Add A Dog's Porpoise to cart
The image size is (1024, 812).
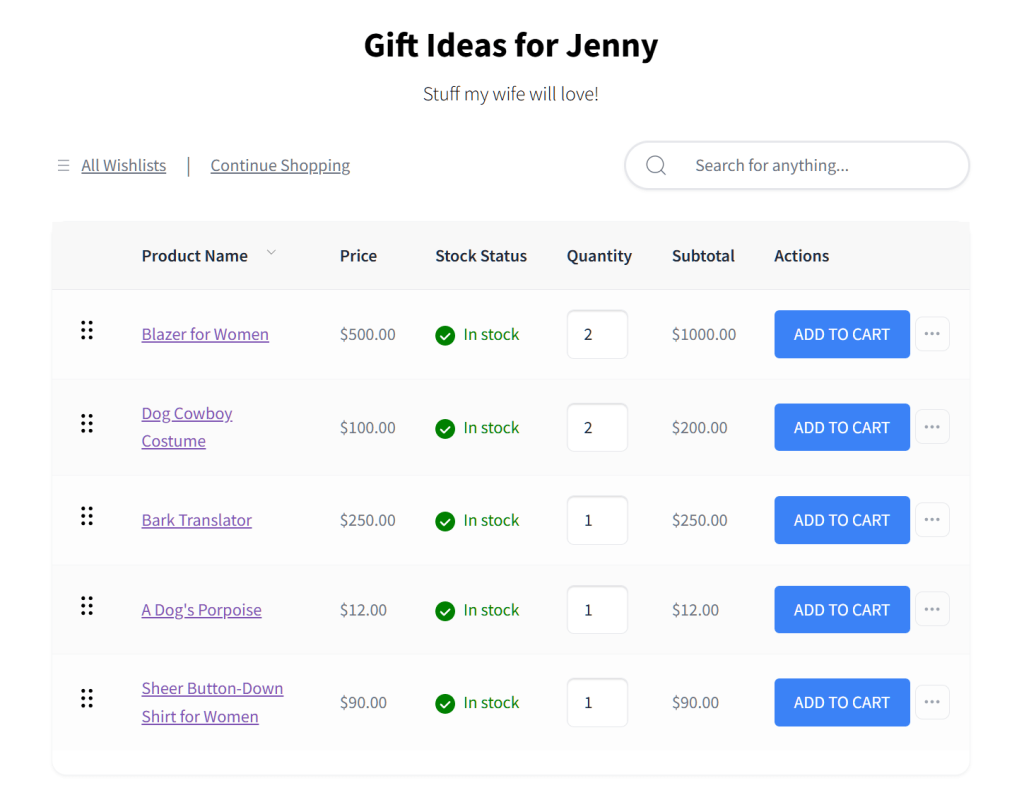841,609
